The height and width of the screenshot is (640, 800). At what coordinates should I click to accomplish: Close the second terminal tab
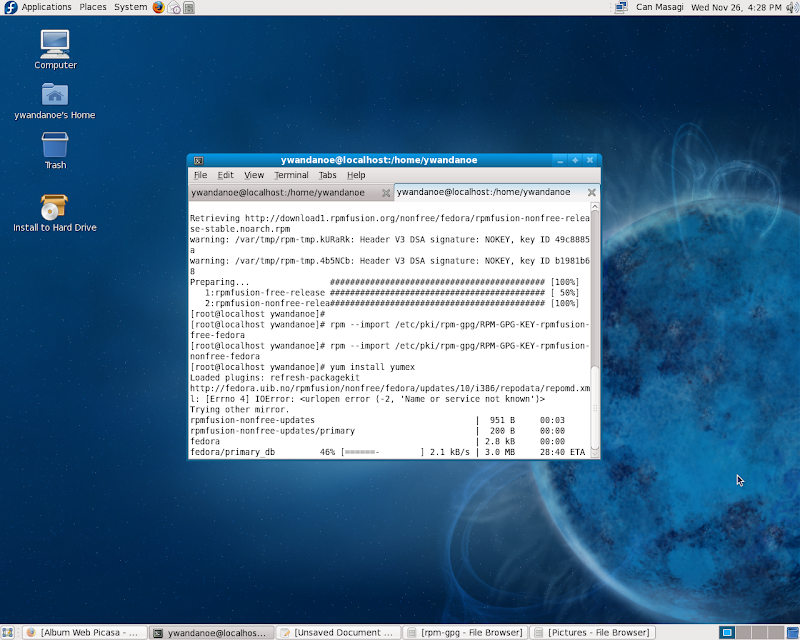(x=591, y=192)
